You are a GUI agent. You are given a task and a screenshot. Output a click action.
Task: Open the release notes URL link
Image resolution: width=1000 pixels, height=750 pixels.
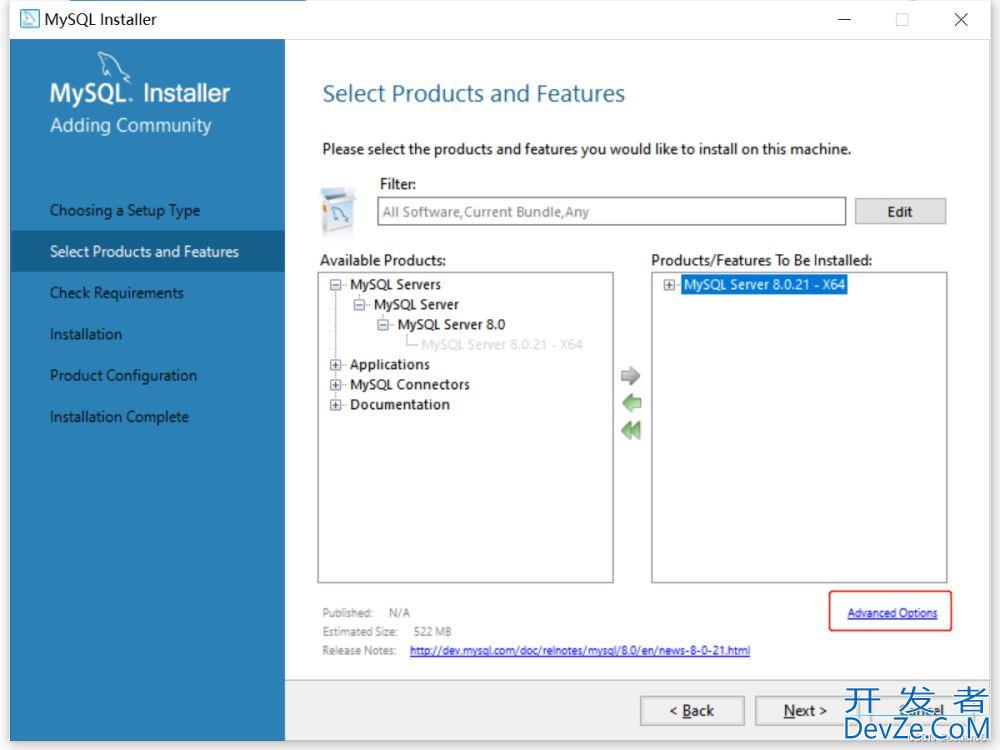(x=580, y=651)
